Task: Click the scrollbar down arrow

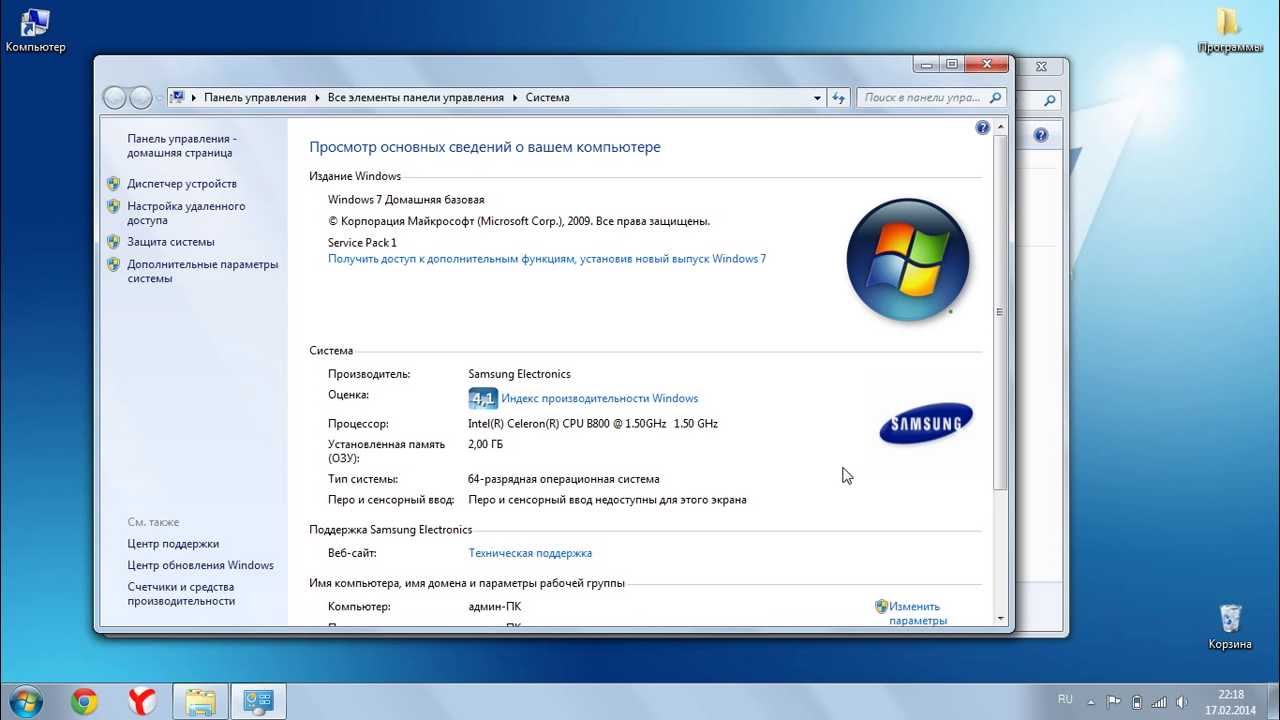Action: pos(1000,619)
